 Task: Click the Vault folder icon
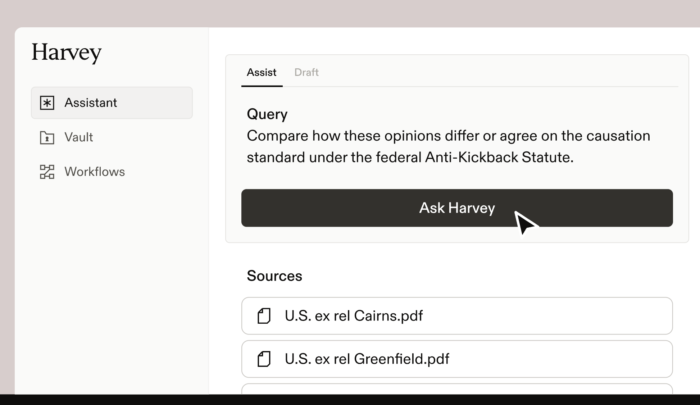[47, 138]
